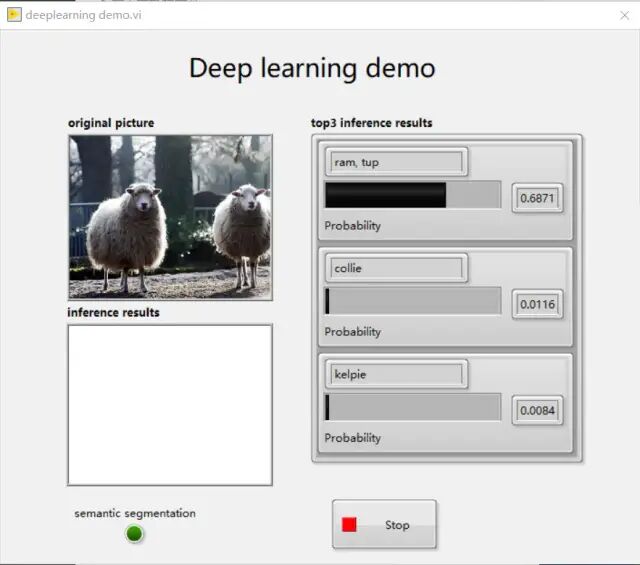Click the 'top3 inference results' label

371,123
